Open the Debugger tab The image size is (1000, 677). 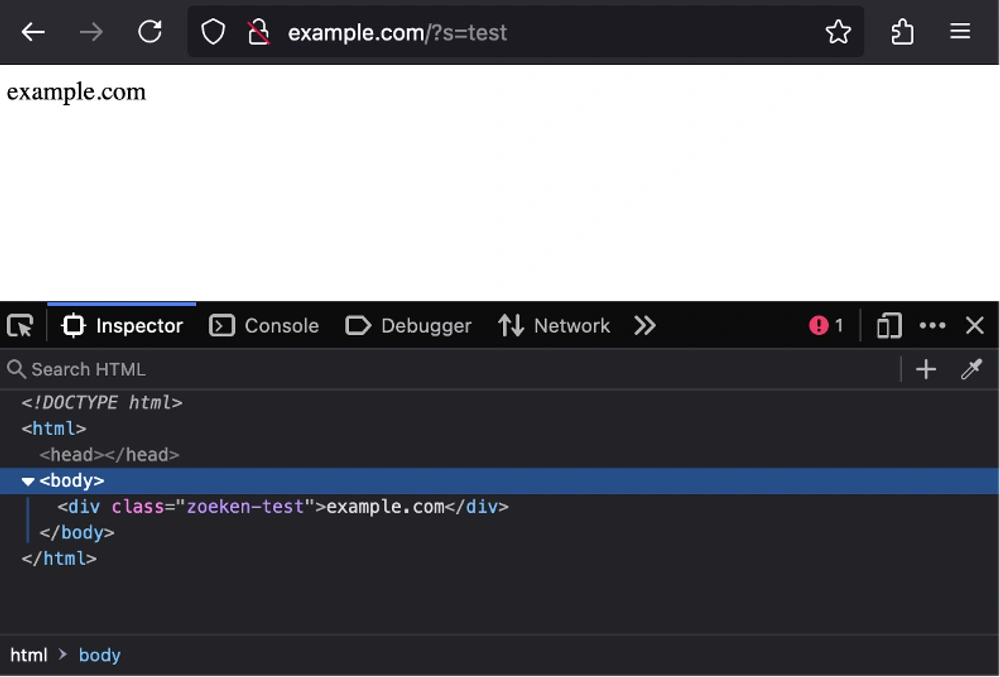(x=408, y=326)
